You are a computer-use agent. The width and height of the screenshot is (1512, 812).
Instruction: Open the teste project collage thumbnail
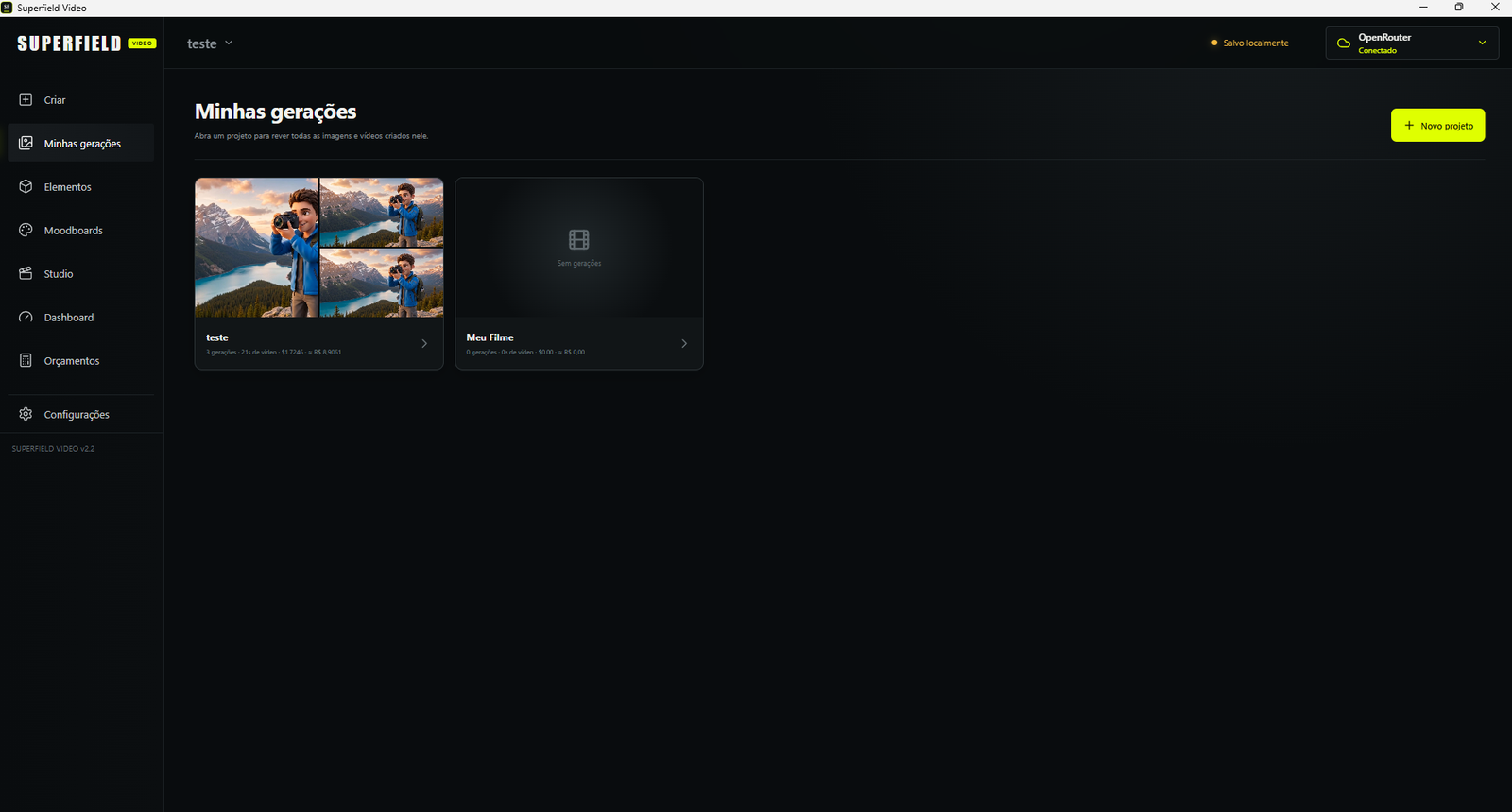click(319, 248)
